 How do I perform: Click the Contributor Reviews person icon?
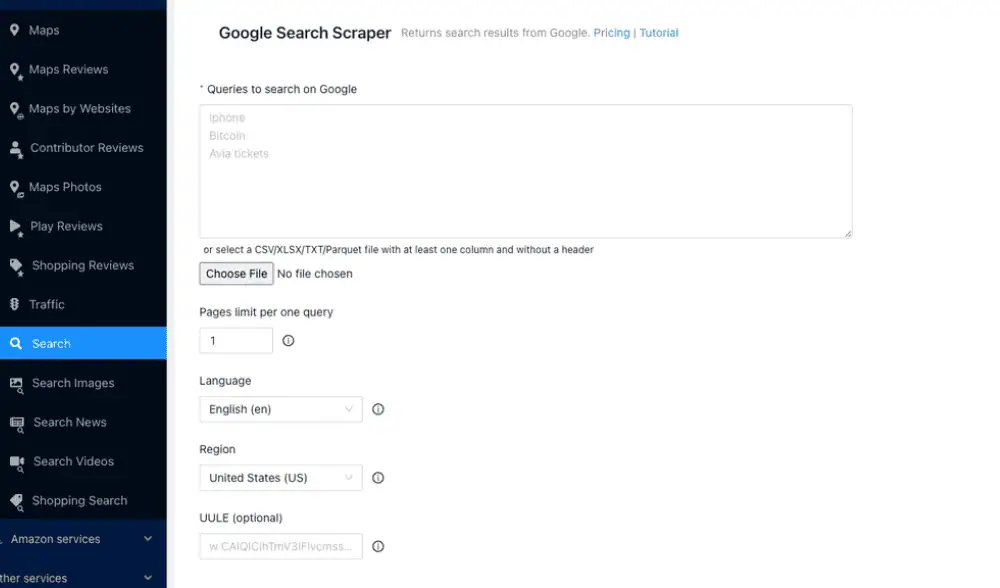click(x=16, y=148)
